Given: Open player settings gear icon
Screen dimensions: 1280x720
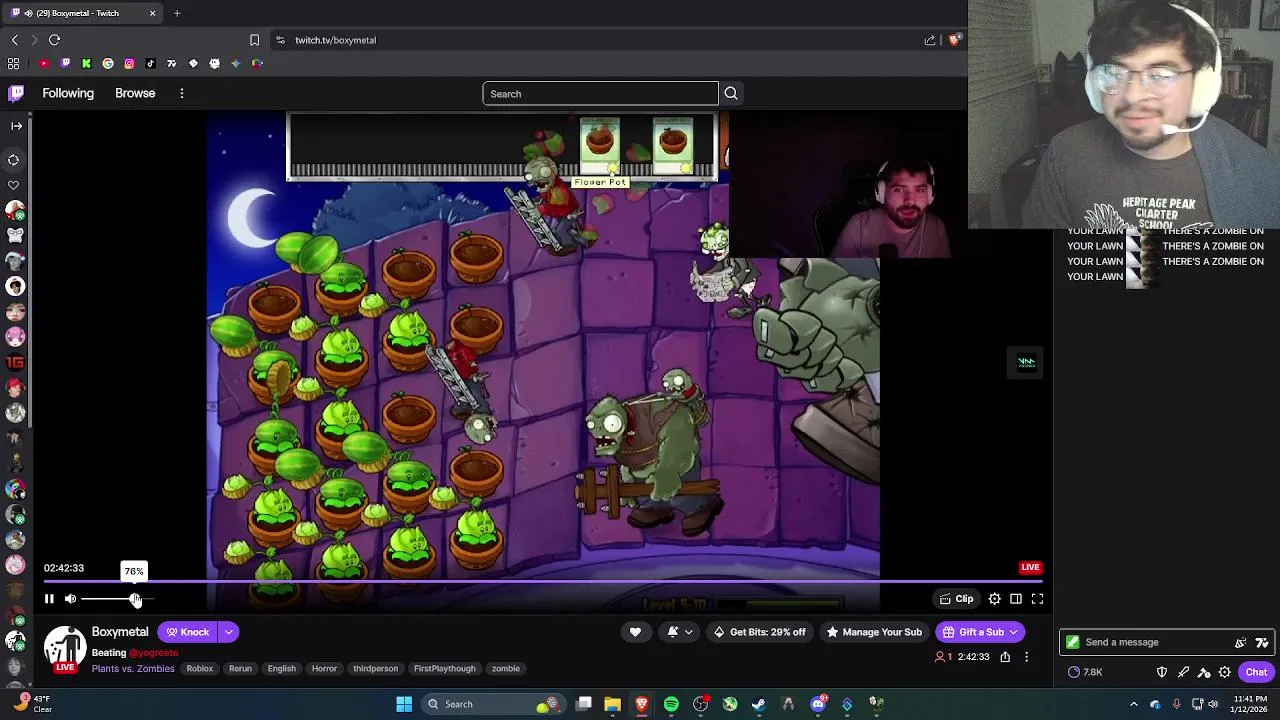Looking at the screenshot, I should 994,599.
